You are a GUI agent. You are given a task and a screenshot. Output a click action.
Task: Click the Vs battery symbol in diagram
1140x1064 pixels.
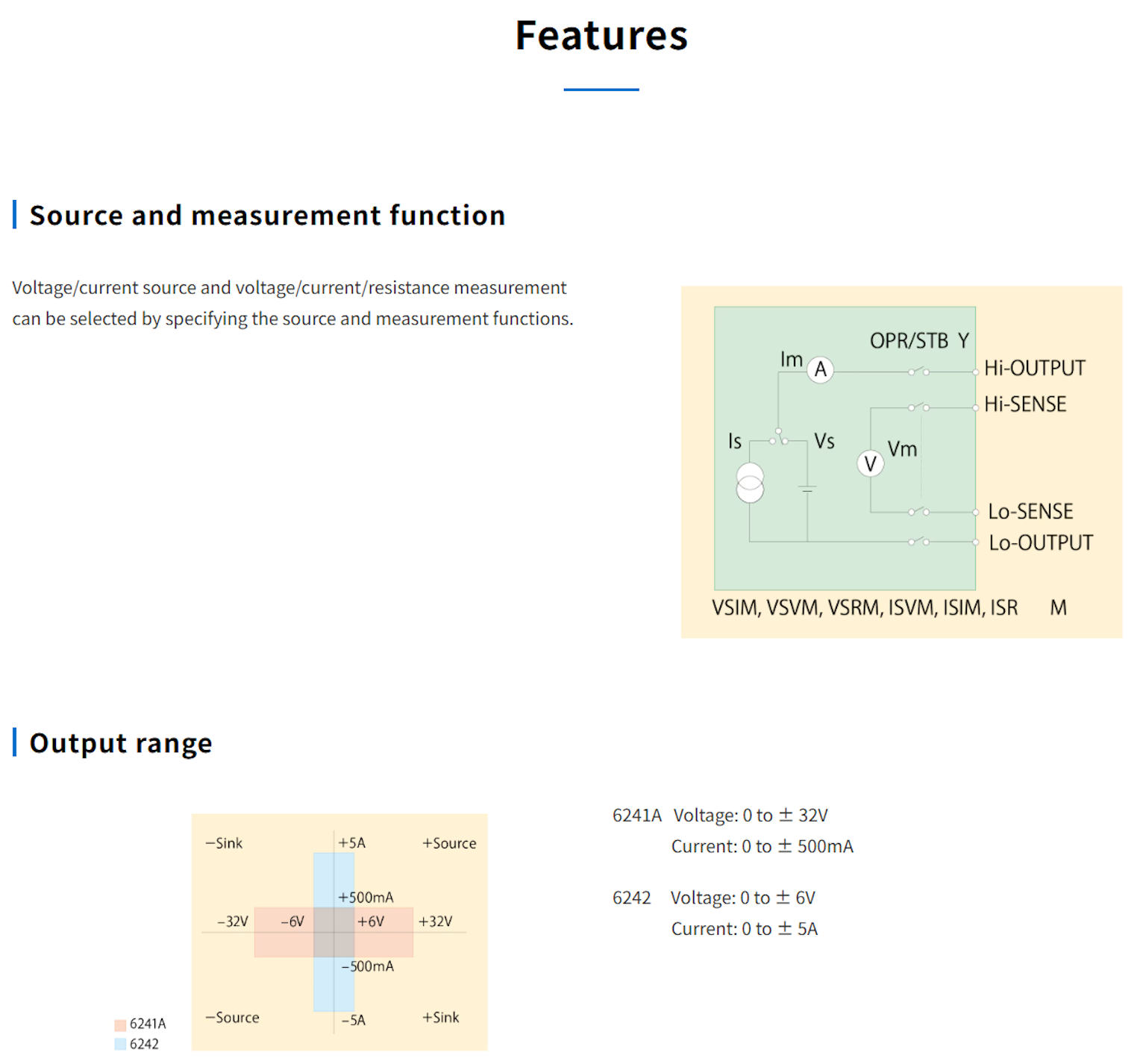click(807, 489)
